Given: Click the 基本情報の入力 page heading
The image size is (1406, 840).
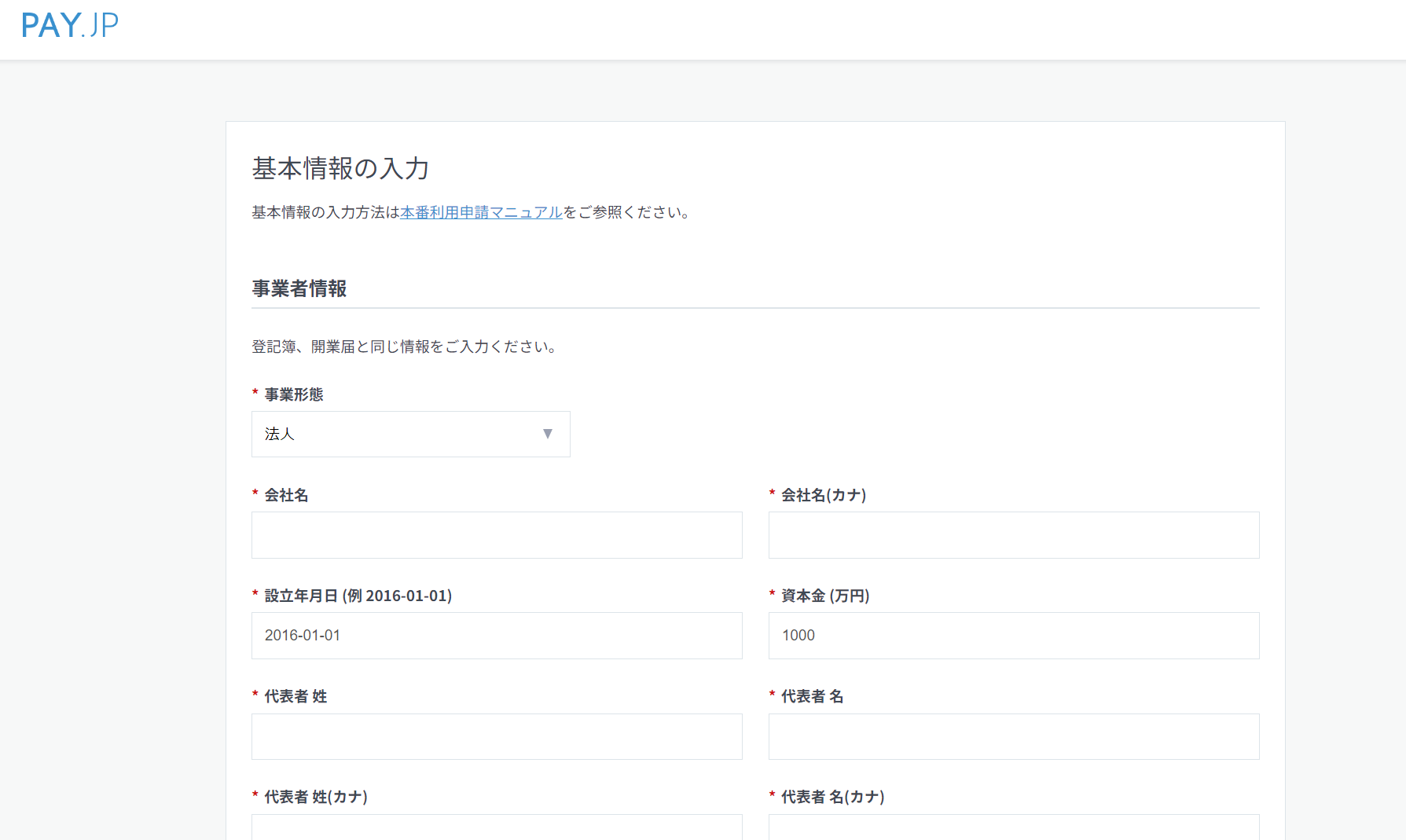Looking at the screenshot, I should tap(340, 168).
